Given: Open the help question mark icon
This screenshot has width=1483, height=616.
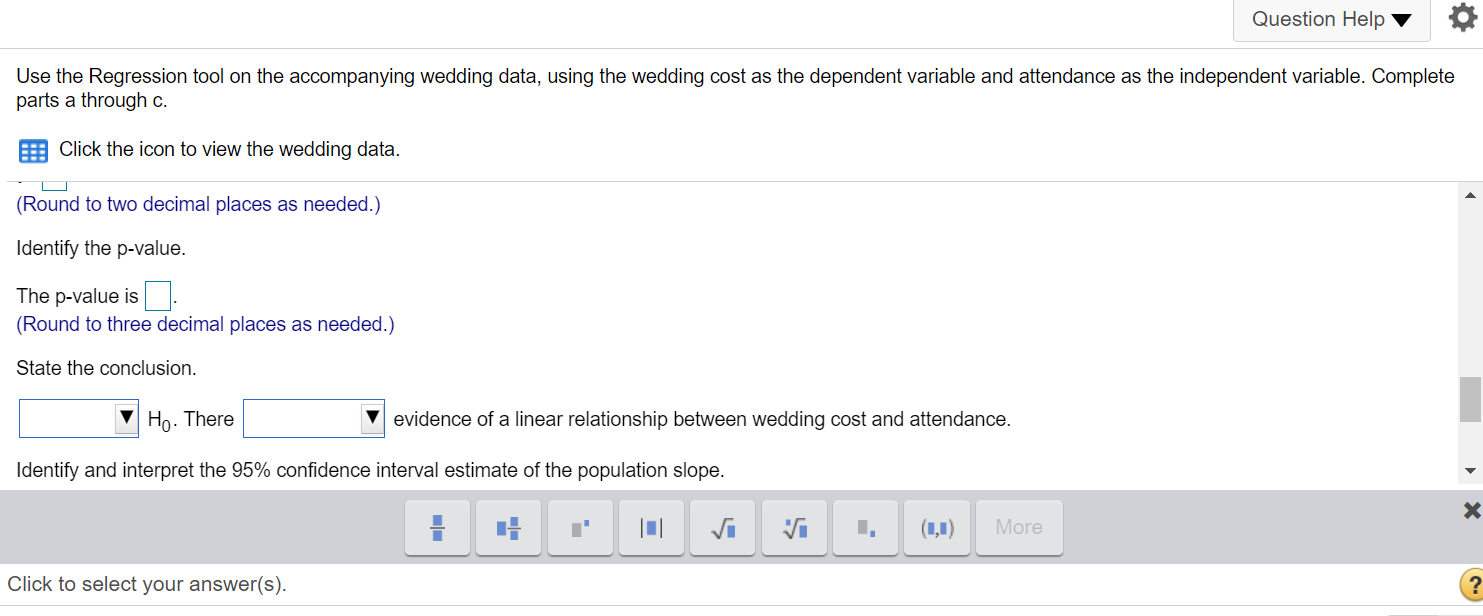Looking at the screenshot, I should 1471,585.
